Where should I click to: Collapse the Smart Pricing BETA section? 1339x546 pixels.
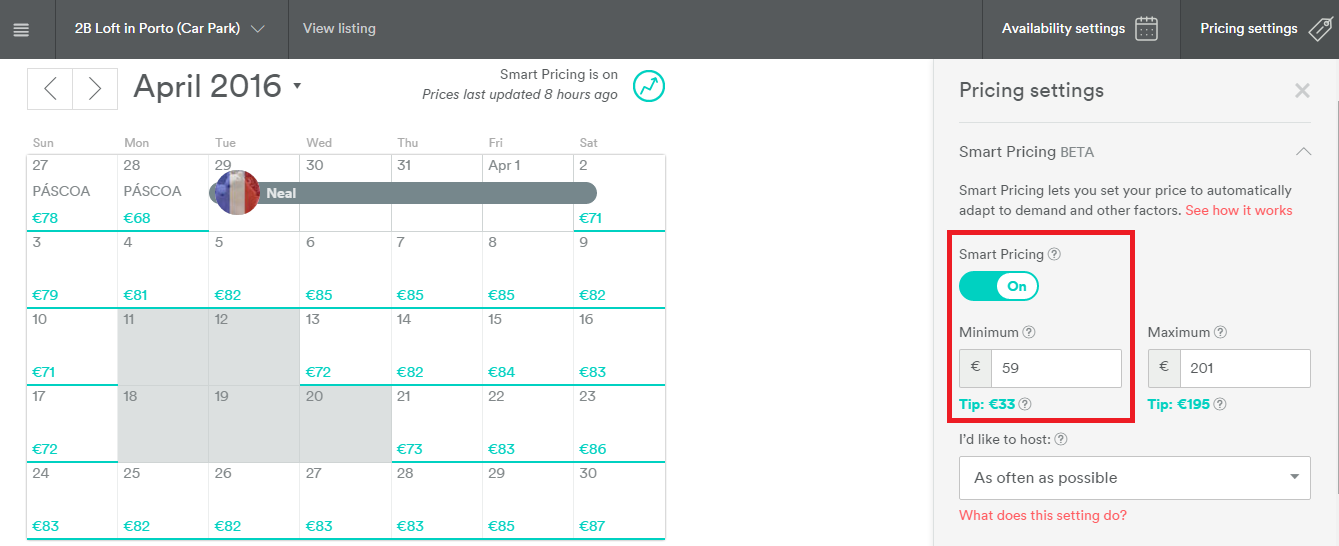[x=1302, y=152]
